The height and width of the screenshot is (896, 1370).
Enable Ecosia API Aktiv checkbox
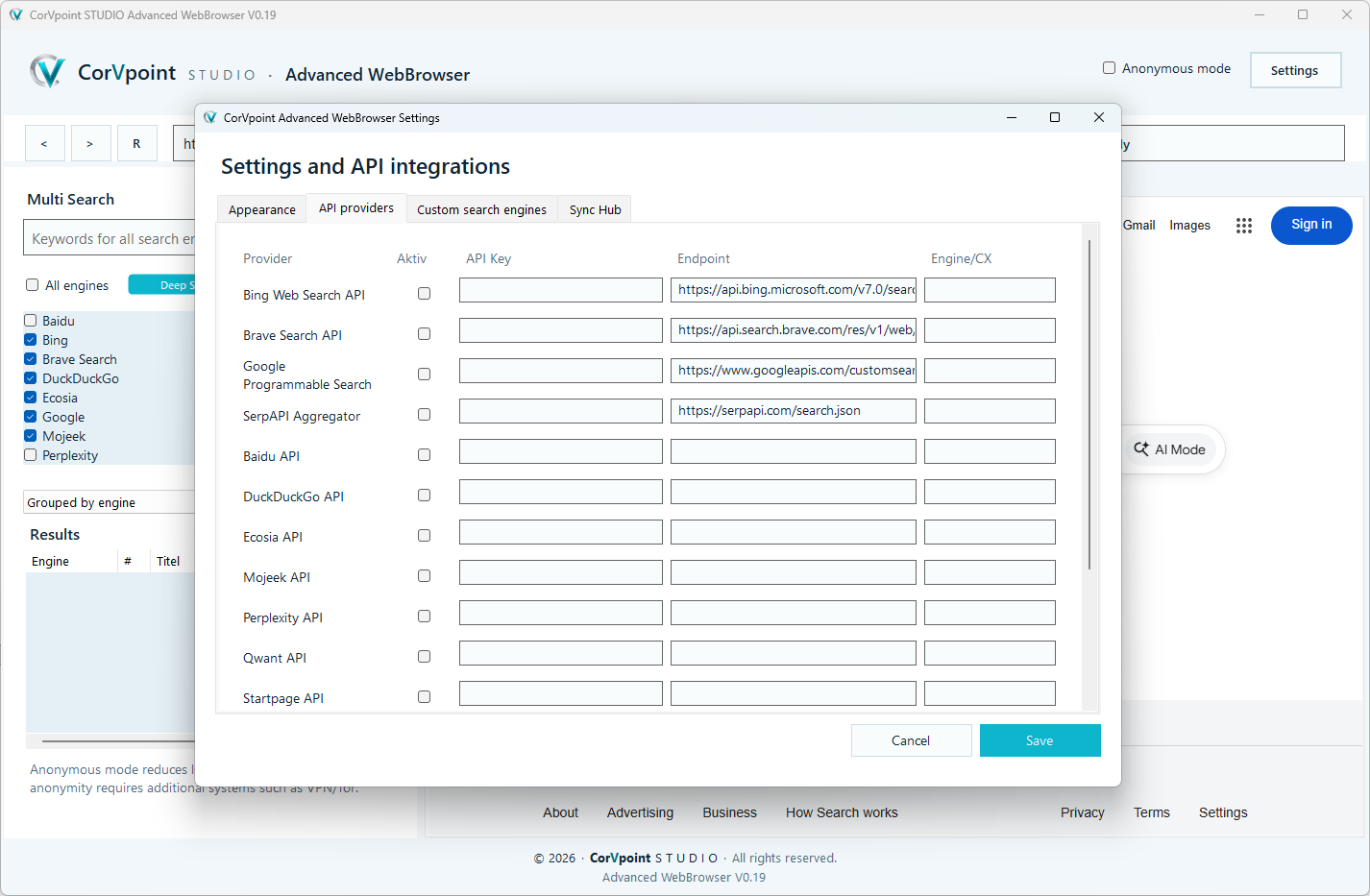coord(424,536)
